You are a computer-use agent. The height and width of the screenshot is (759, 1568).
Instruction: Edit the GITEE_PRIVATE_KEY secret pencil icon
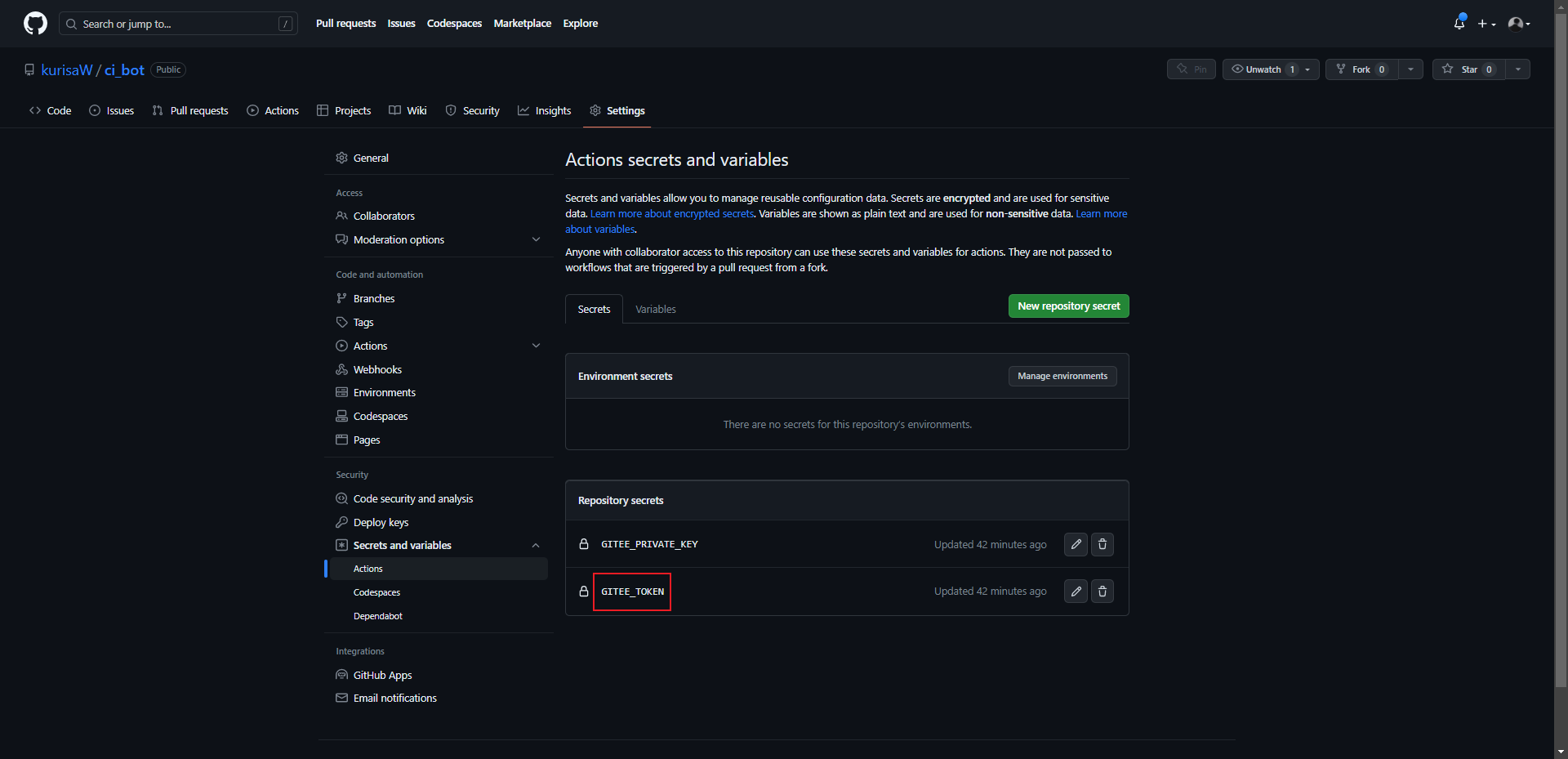(1076, 544)
